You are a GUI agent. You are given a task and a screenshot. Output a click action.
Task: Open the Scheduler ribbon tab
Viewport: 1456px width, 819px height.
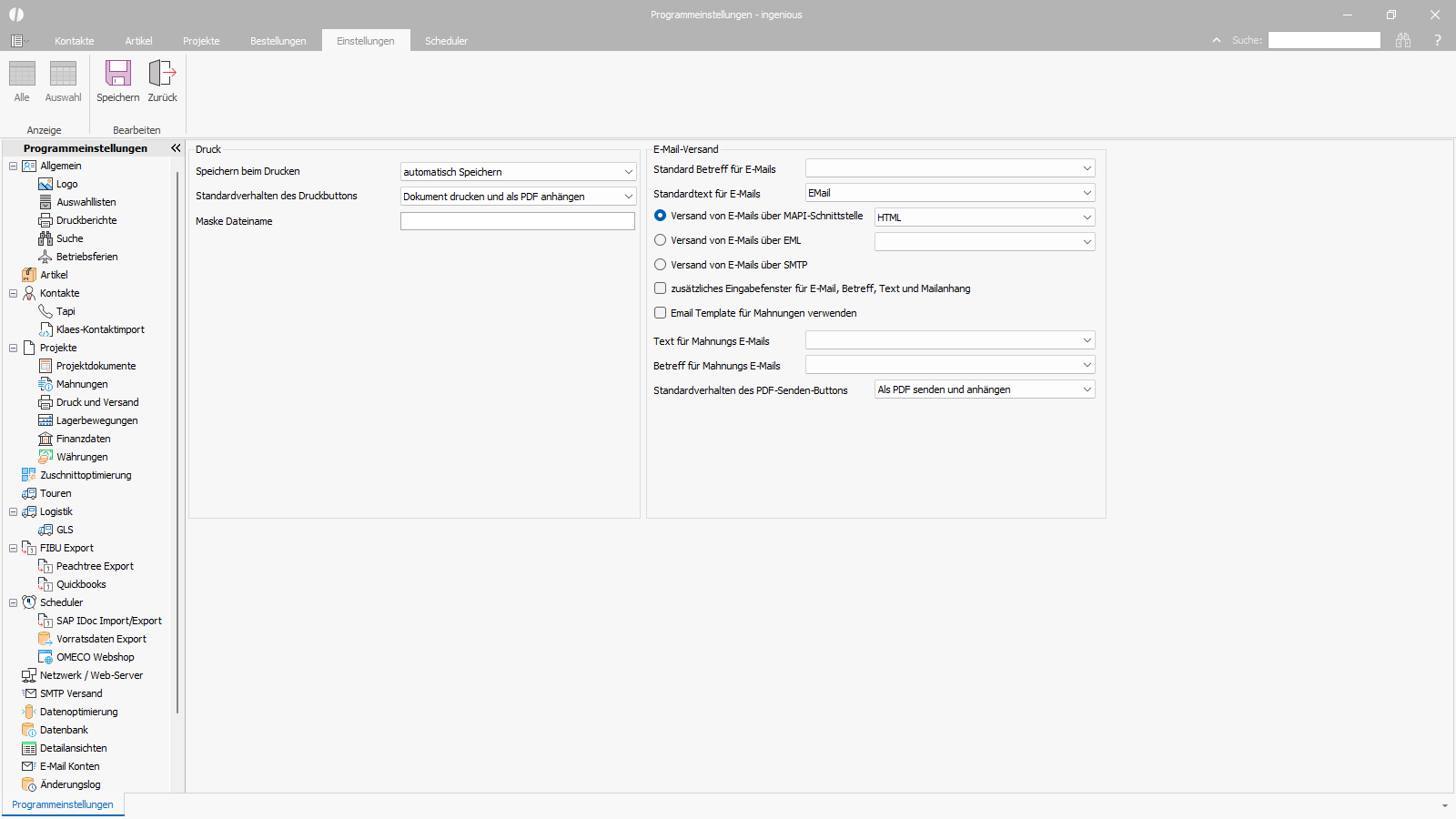coord(446,41)
